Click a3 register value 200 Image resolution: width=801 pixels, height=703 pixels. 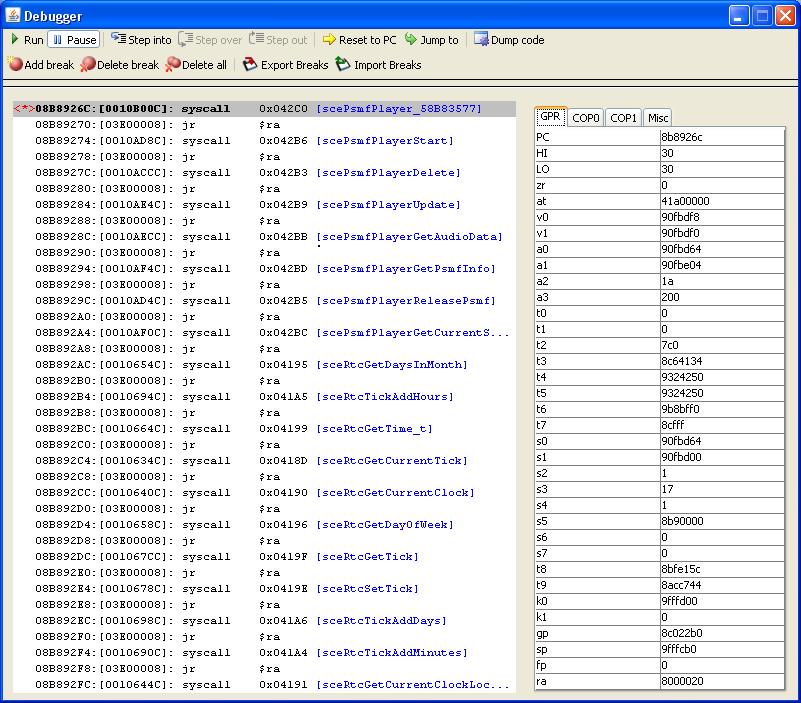click(x=722, y=297)
